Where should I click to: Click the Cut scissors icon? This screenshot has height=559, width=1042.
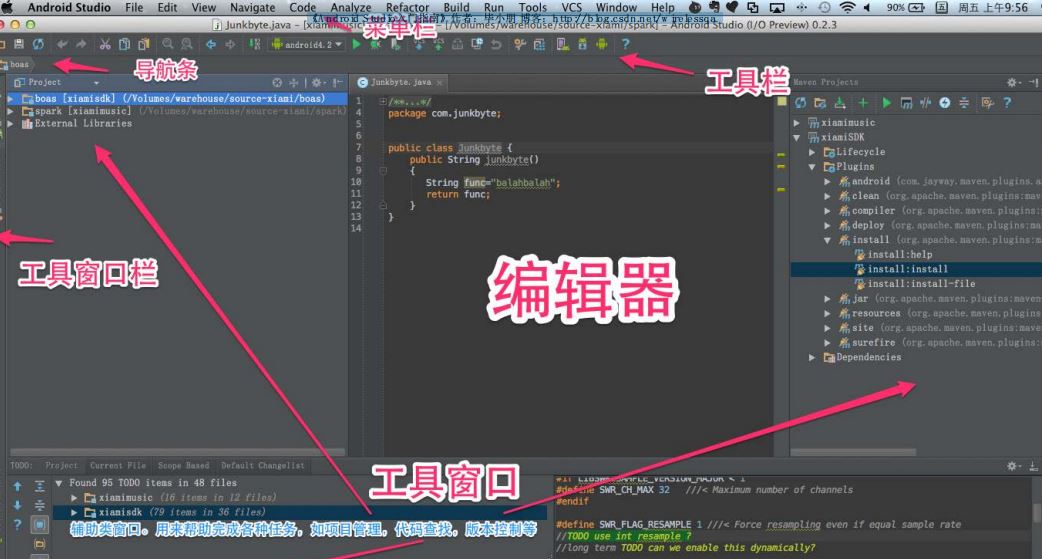[x=105, y=45]
